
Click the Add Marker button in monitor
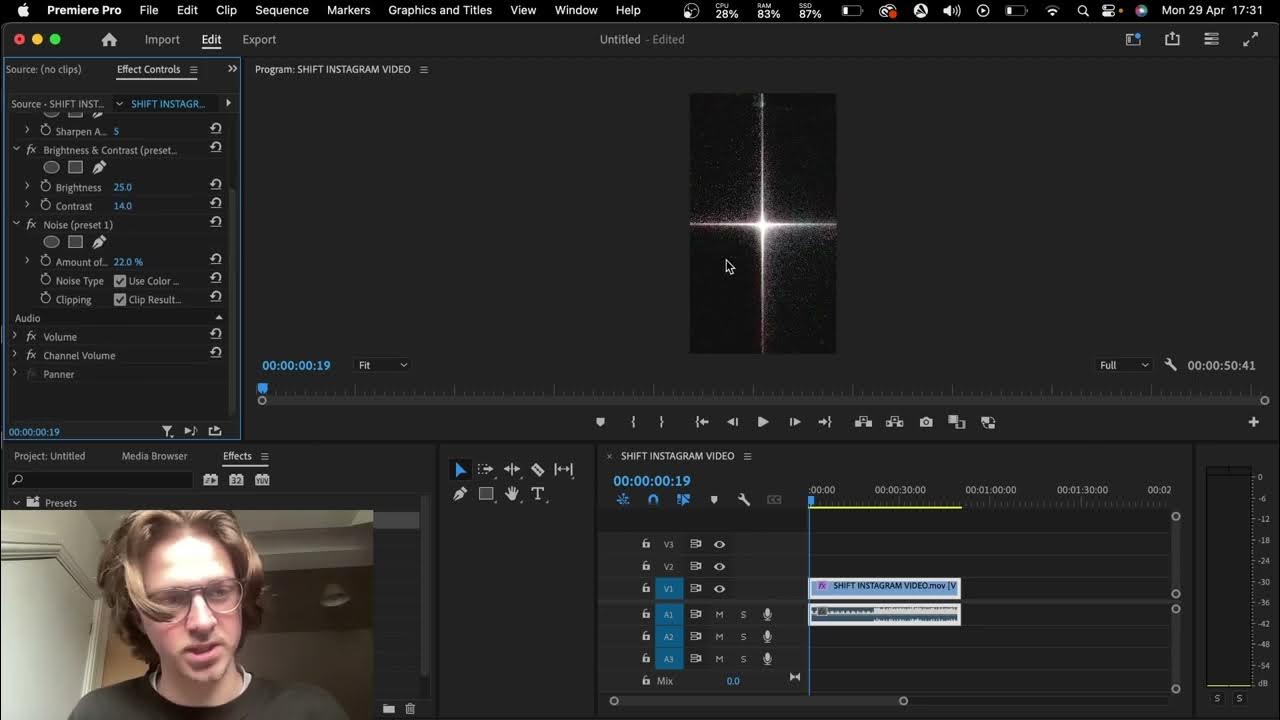[x=600, y=422]
